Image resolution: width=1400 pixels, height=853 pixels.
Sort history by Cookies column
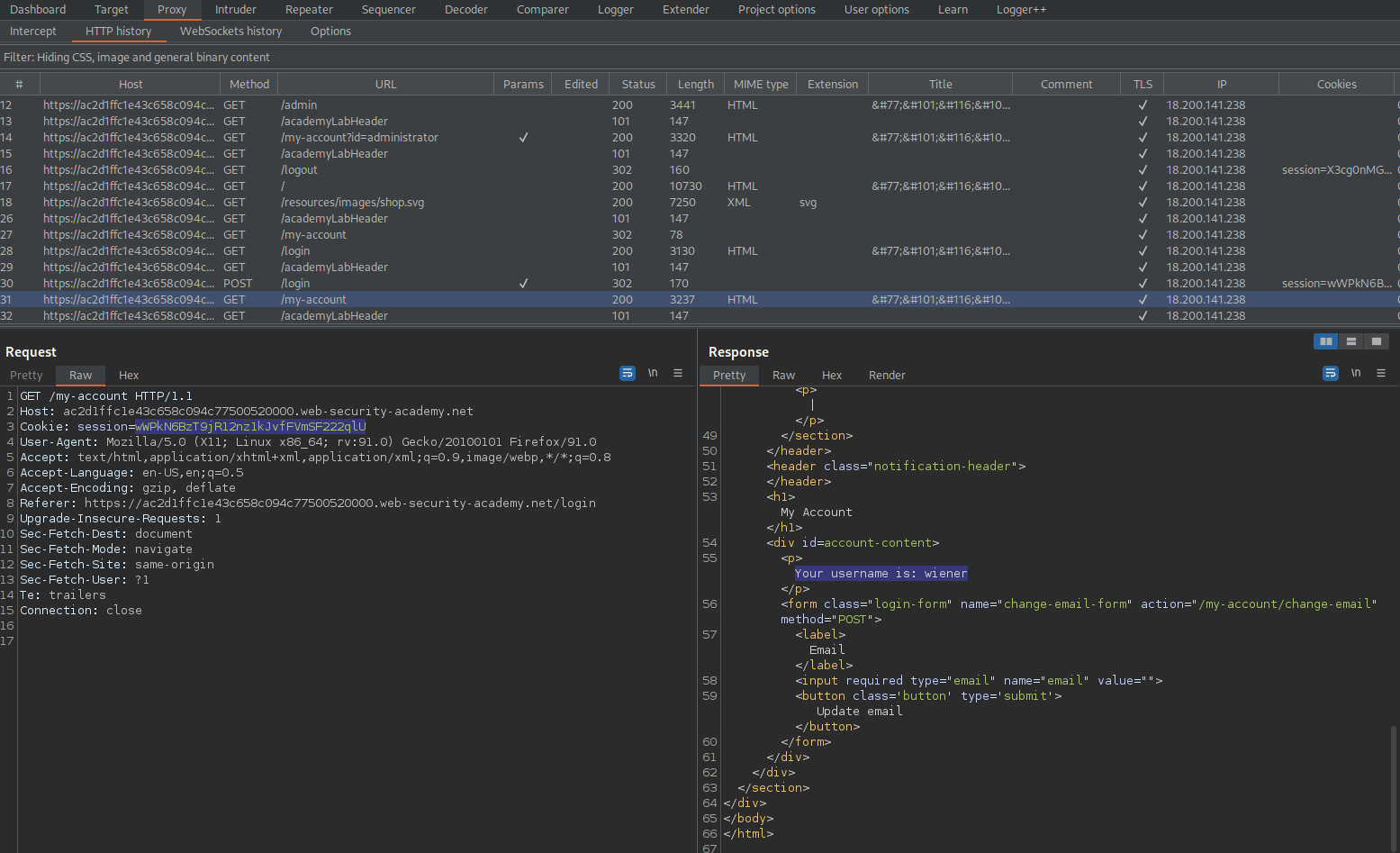(x=1337, y=85)
